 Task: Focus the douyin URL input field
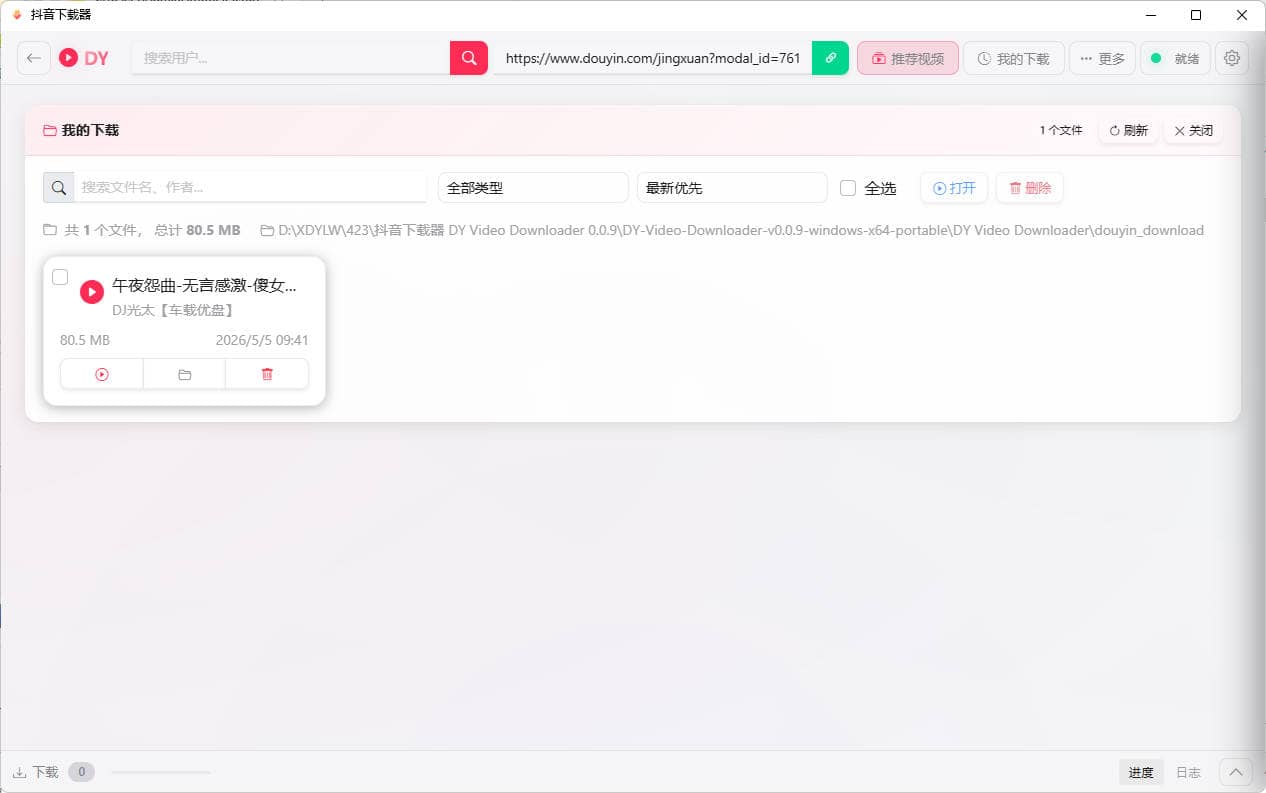coord(653,58)
